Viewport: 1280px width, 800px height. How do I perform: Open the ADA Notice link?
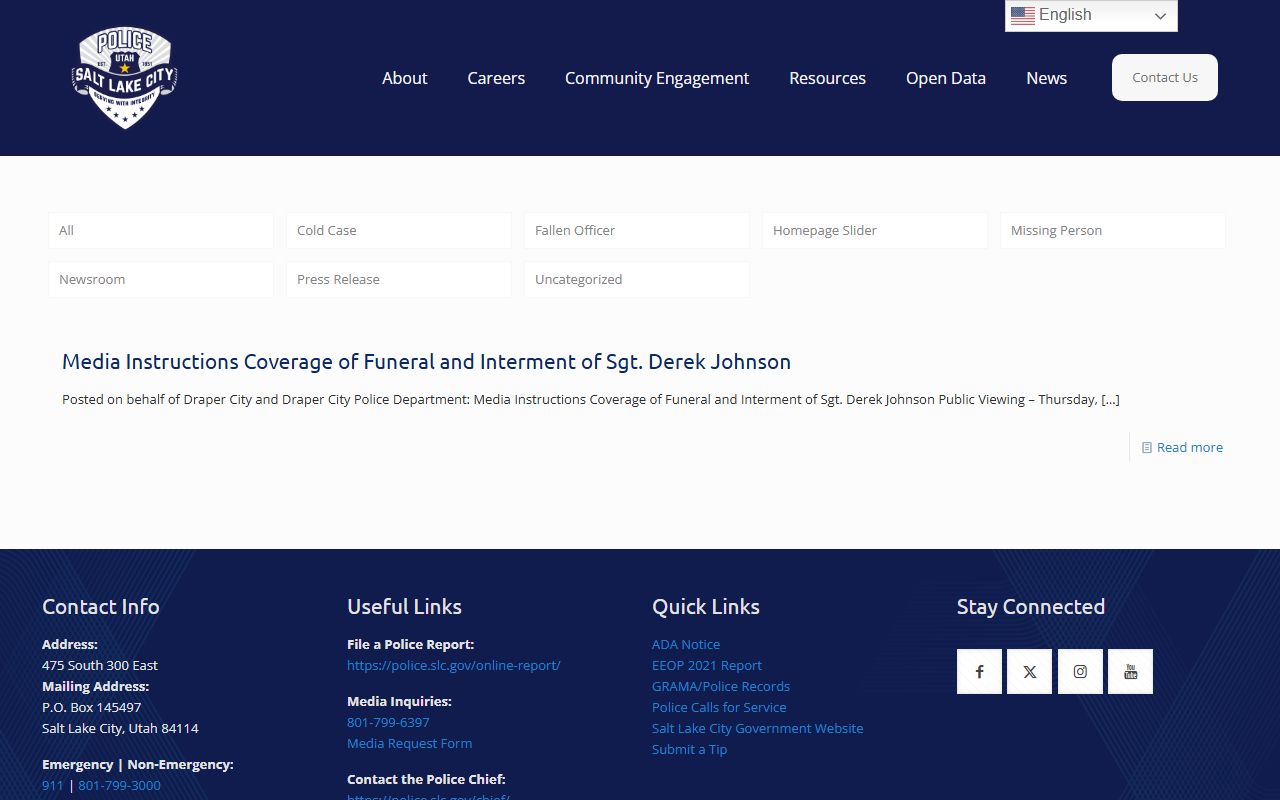coord(686,644)
